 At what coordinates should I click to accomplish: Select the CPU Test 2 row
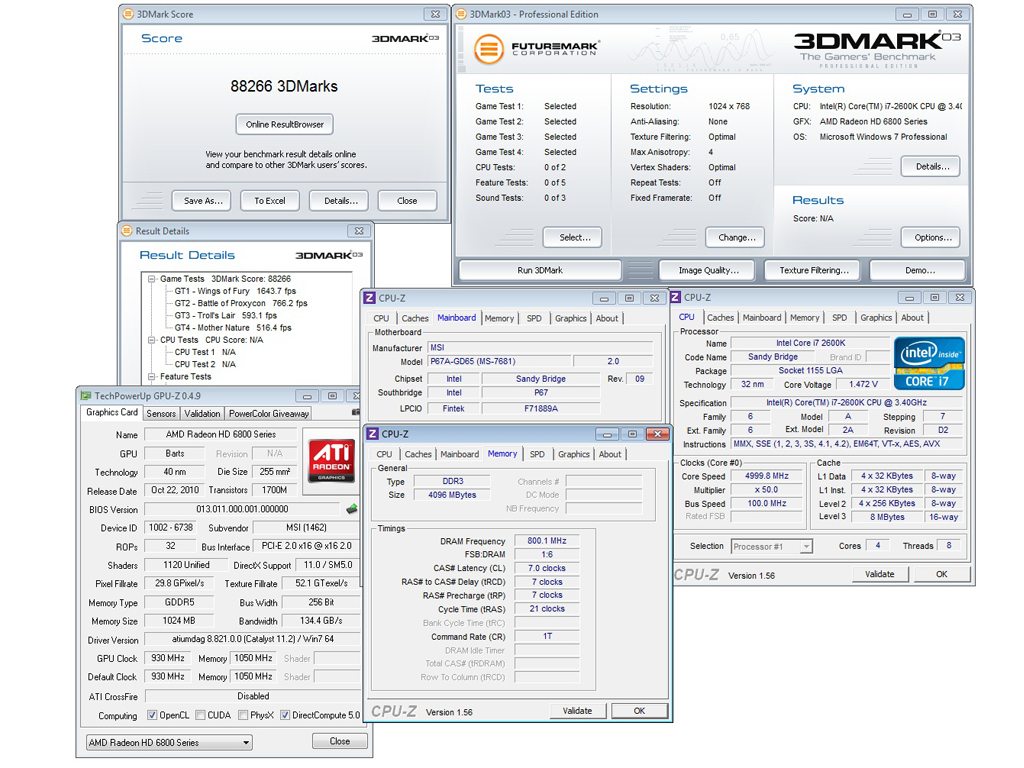click(205, 364)
